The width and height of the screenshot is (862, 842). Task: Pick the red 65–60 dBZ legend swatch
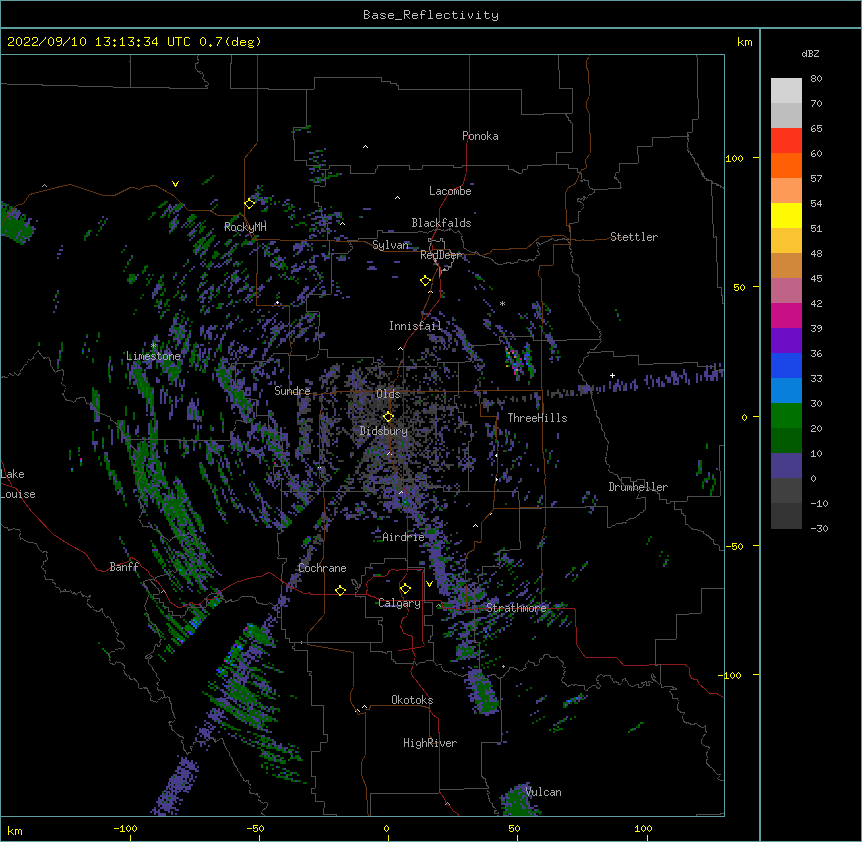786,141
